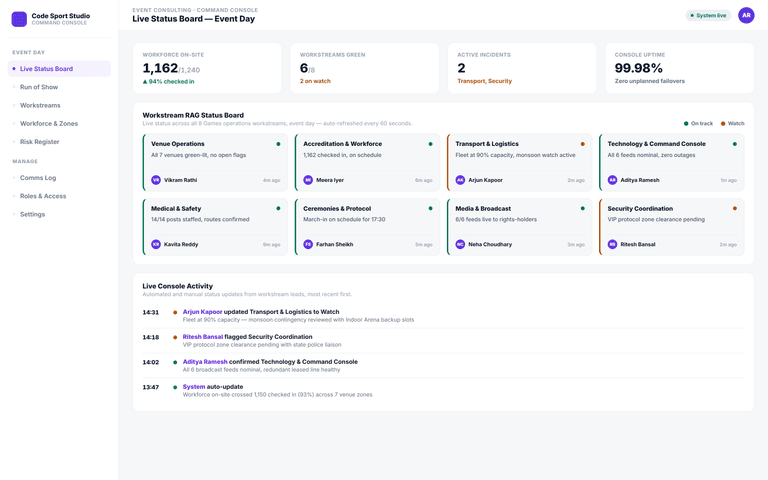Open Aditya Ramesh link in activity log
The image size is (768, 480).
(205, 361)
